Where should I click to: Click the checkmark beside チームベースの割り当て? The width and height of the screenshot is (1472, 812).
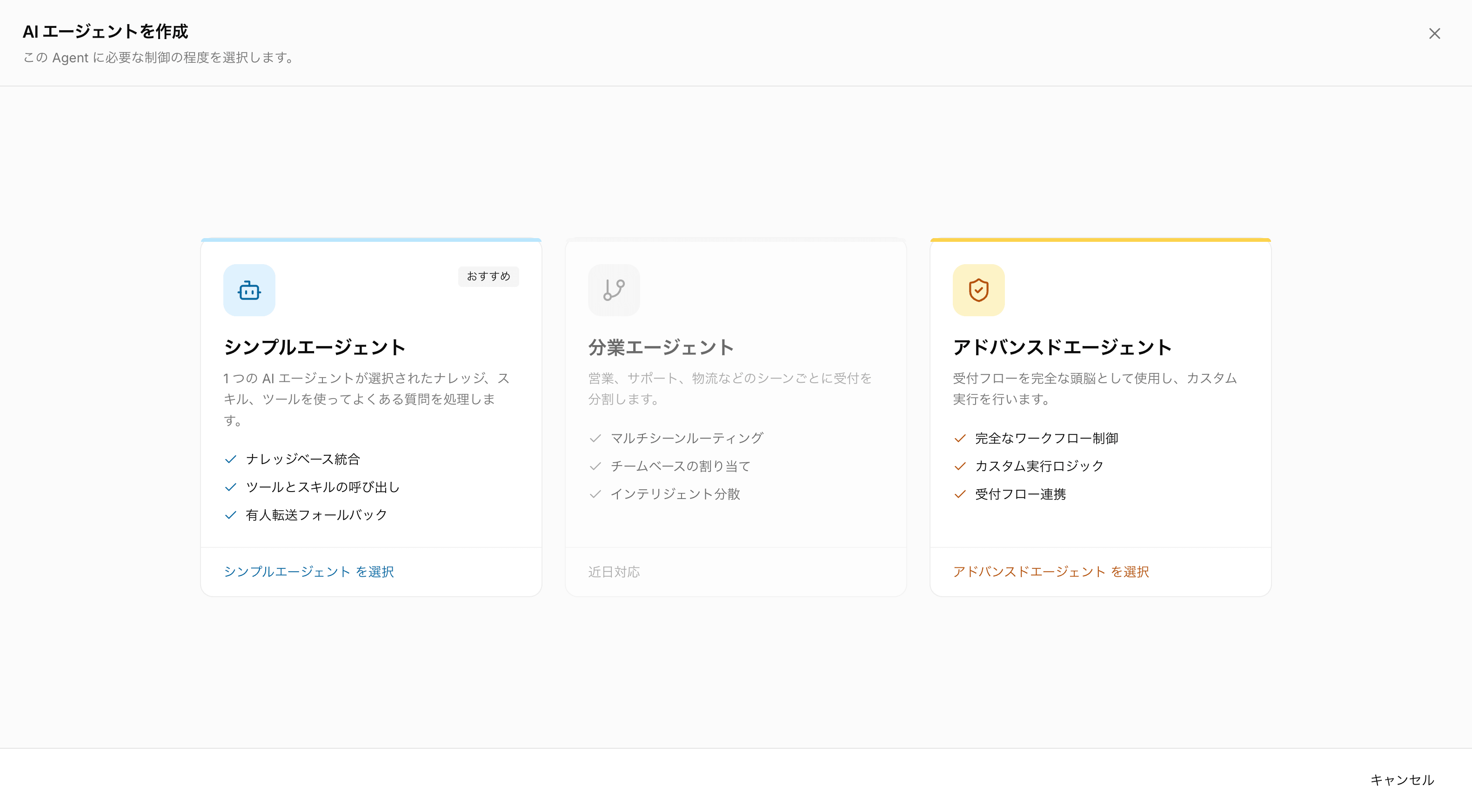[x=595, y=466]
